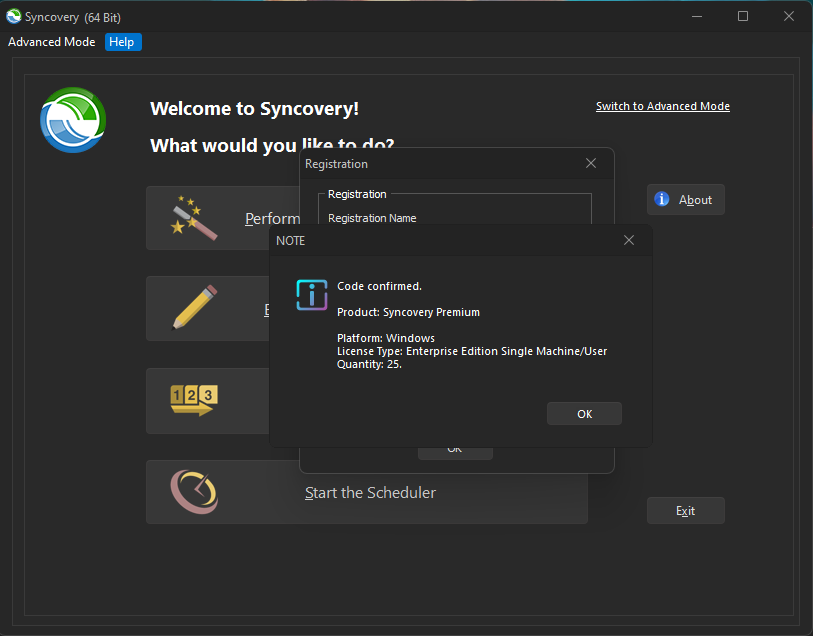Click the Exit button

685,511
